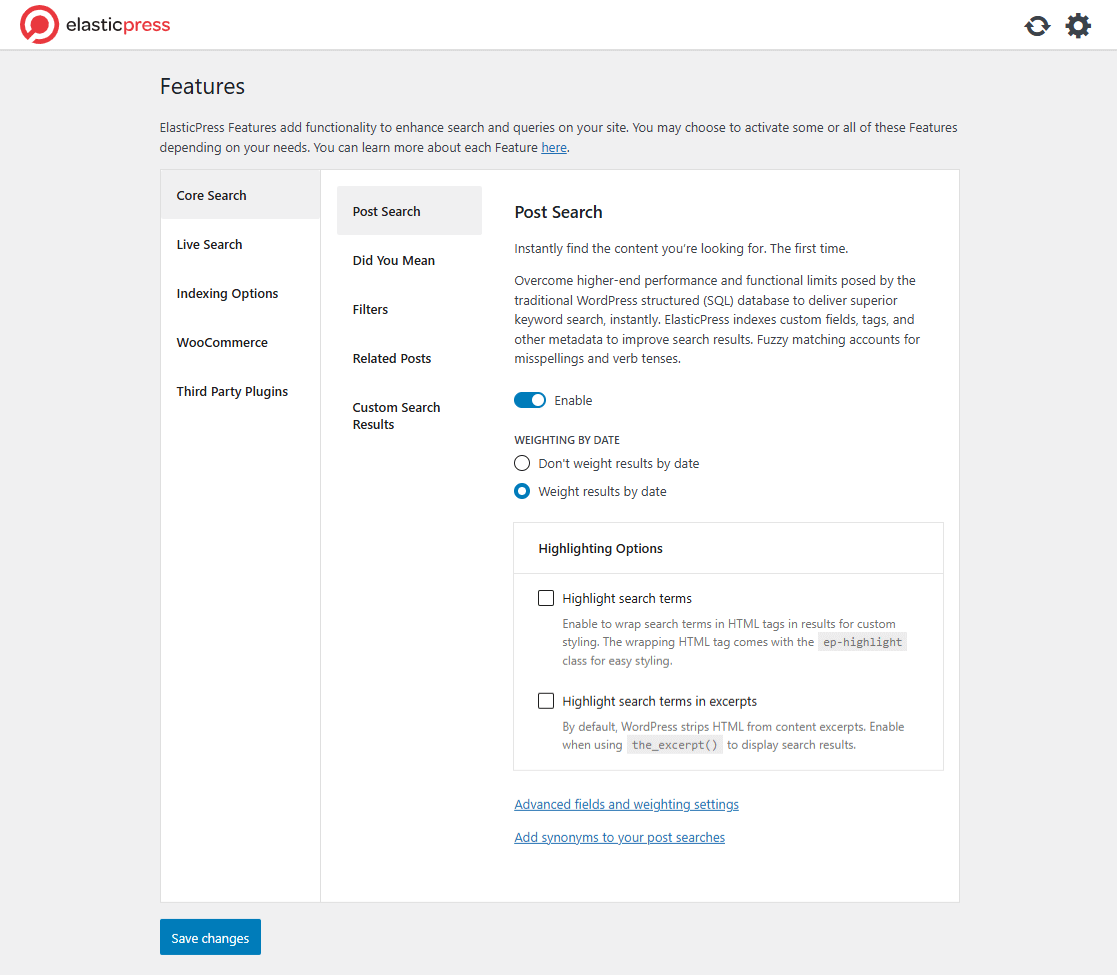Image resolution: width=1117 pixels, height=975 pixels.
Task: Open the sync icon in the header
Action: coord(1037,26)
